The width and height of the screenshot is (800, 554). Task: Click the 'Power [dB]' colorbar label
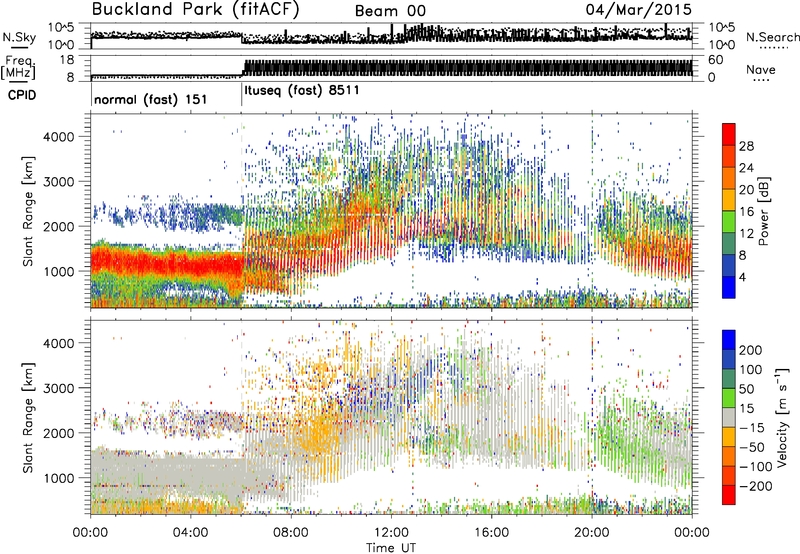click(x=764, y=211)
